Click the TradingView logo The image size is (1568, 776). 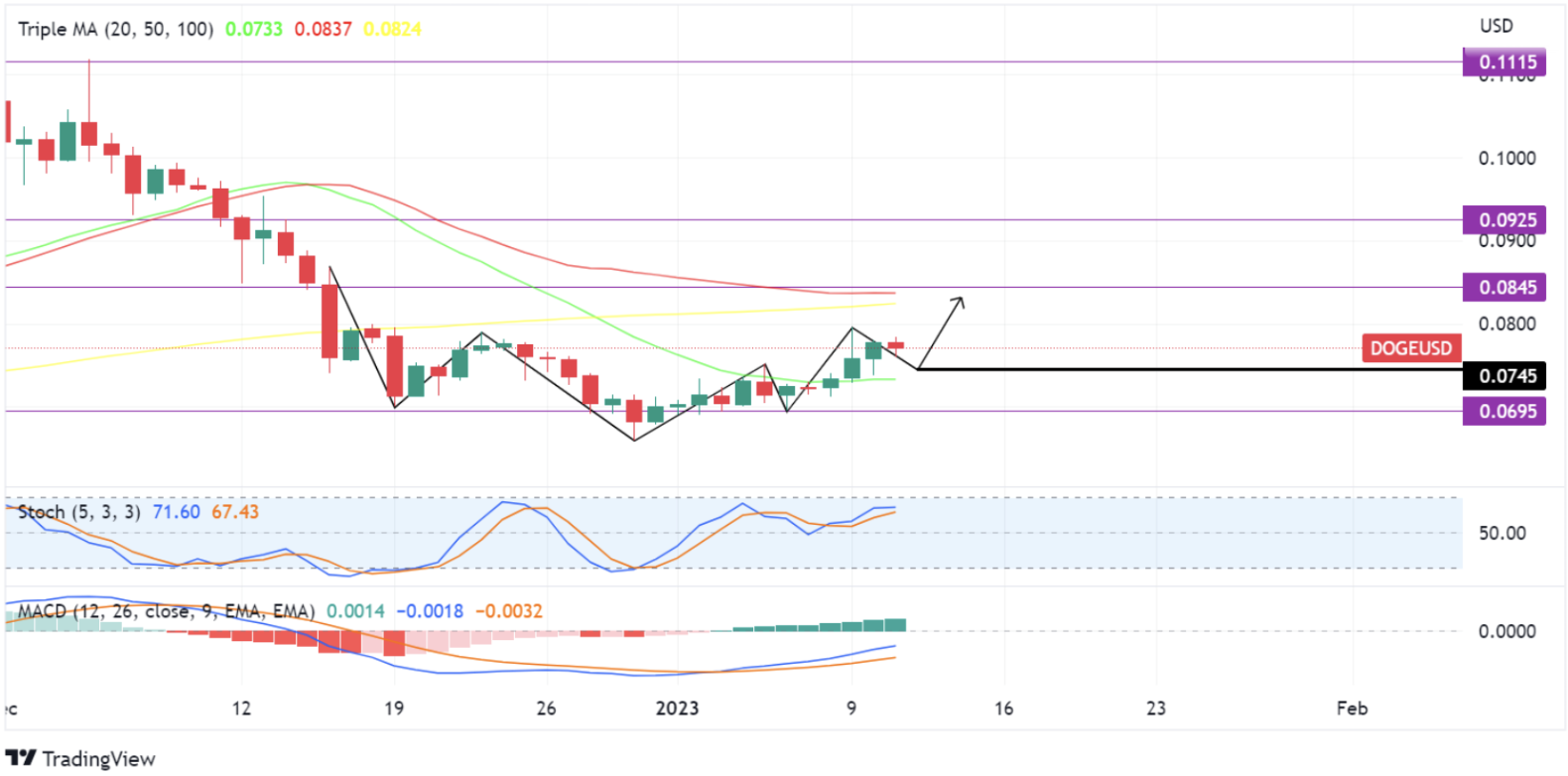coord(80,759)
